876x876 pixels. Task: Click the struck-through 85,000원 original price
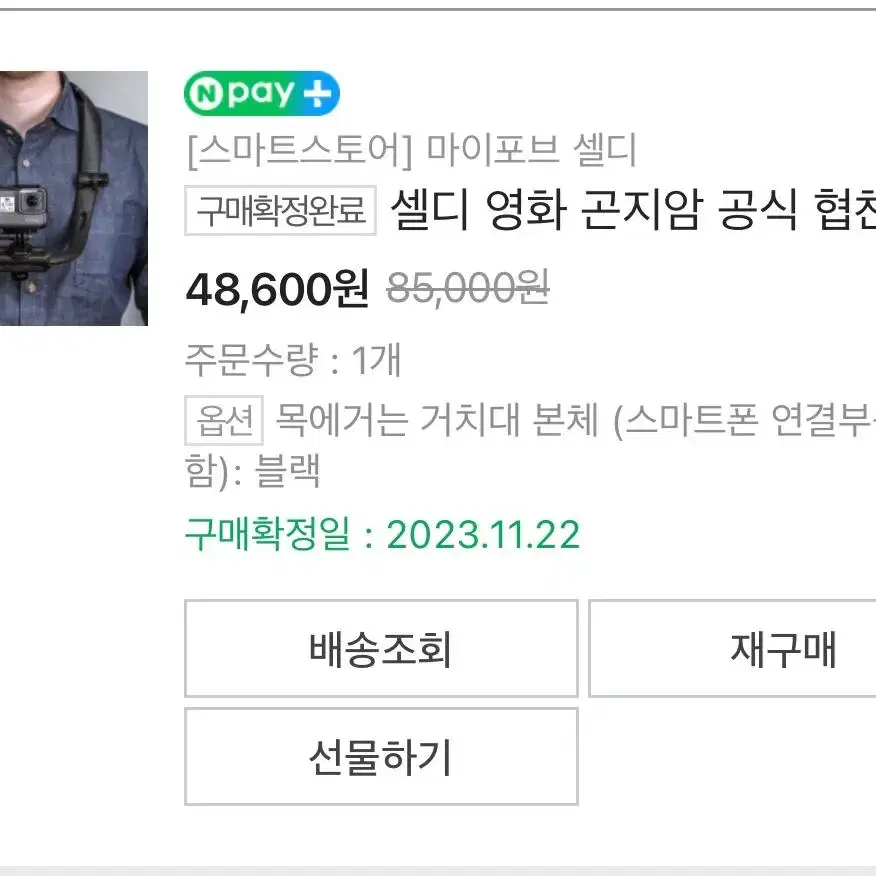(468, 288)
